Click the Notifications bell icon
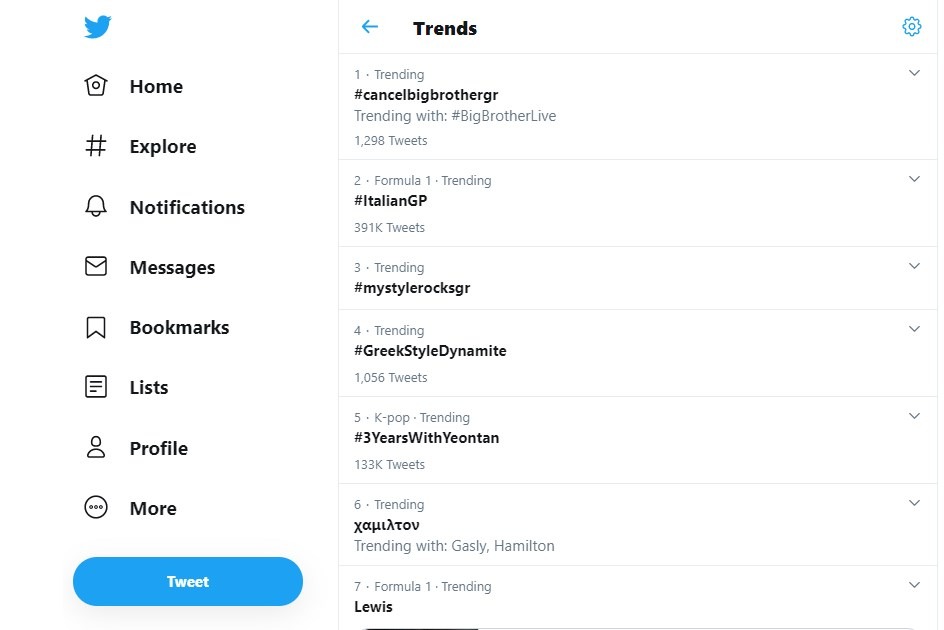The image size is (944, 630). pos(96,207)
